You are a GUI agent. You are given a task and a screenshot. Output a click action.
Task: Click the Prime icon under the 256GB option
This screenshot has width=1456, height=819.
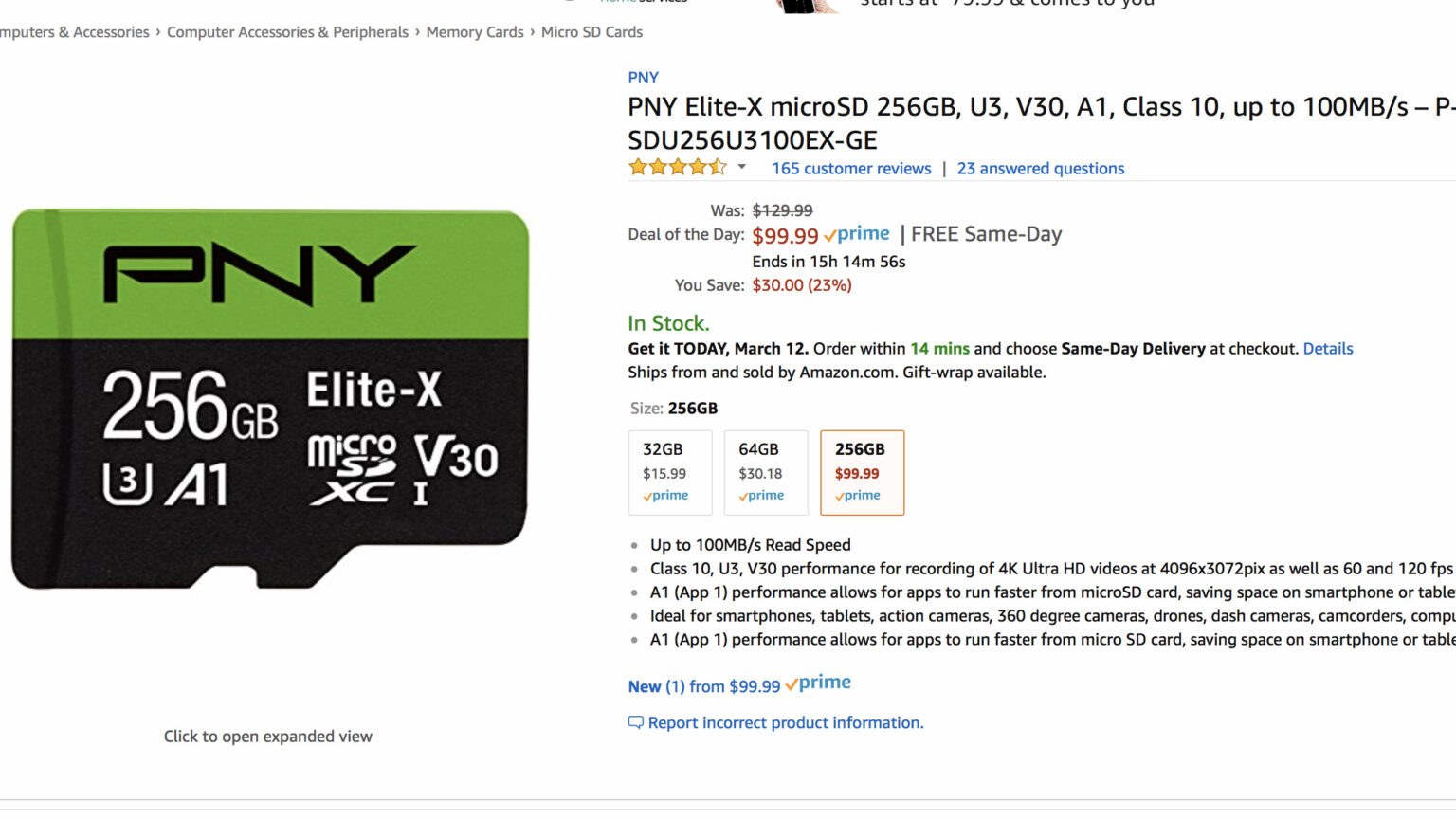[x=861, y=495]
